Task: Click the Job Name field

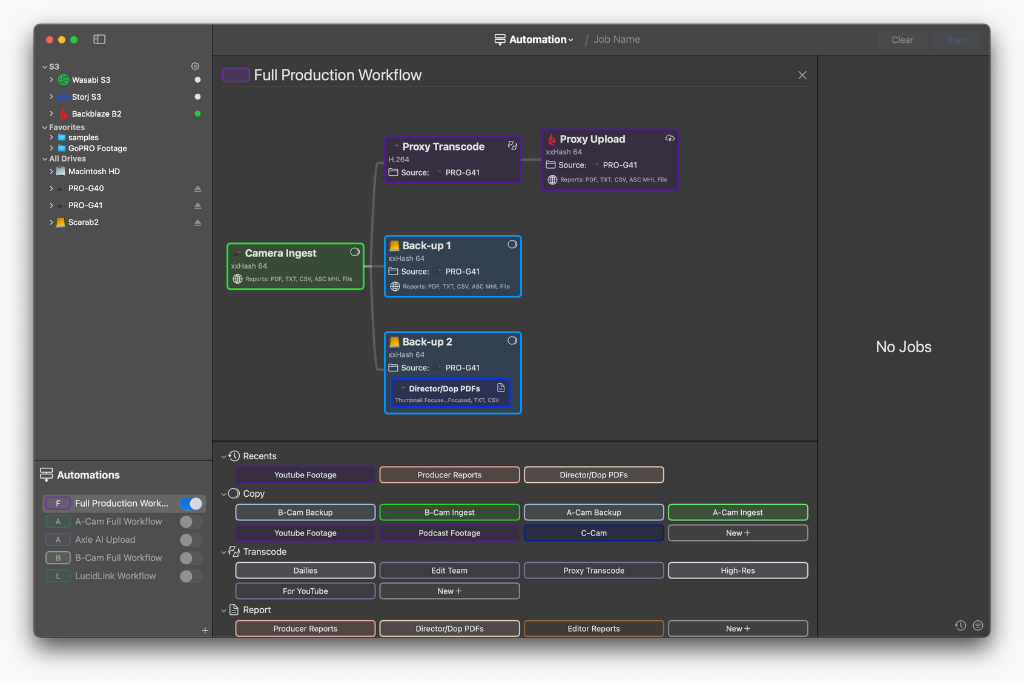Action: (616, 39)
